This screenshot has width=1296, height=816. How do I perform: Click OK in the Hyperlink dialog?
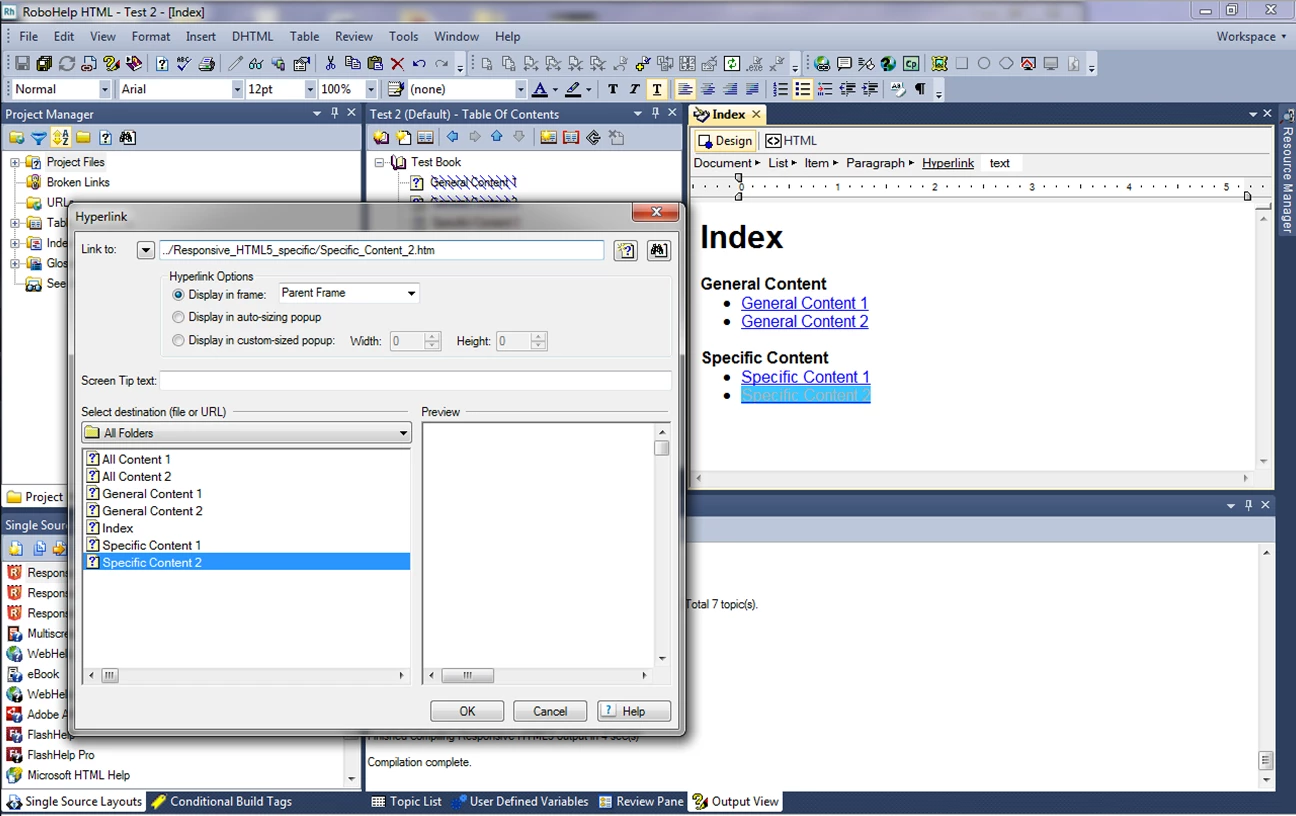click(467, 711)
